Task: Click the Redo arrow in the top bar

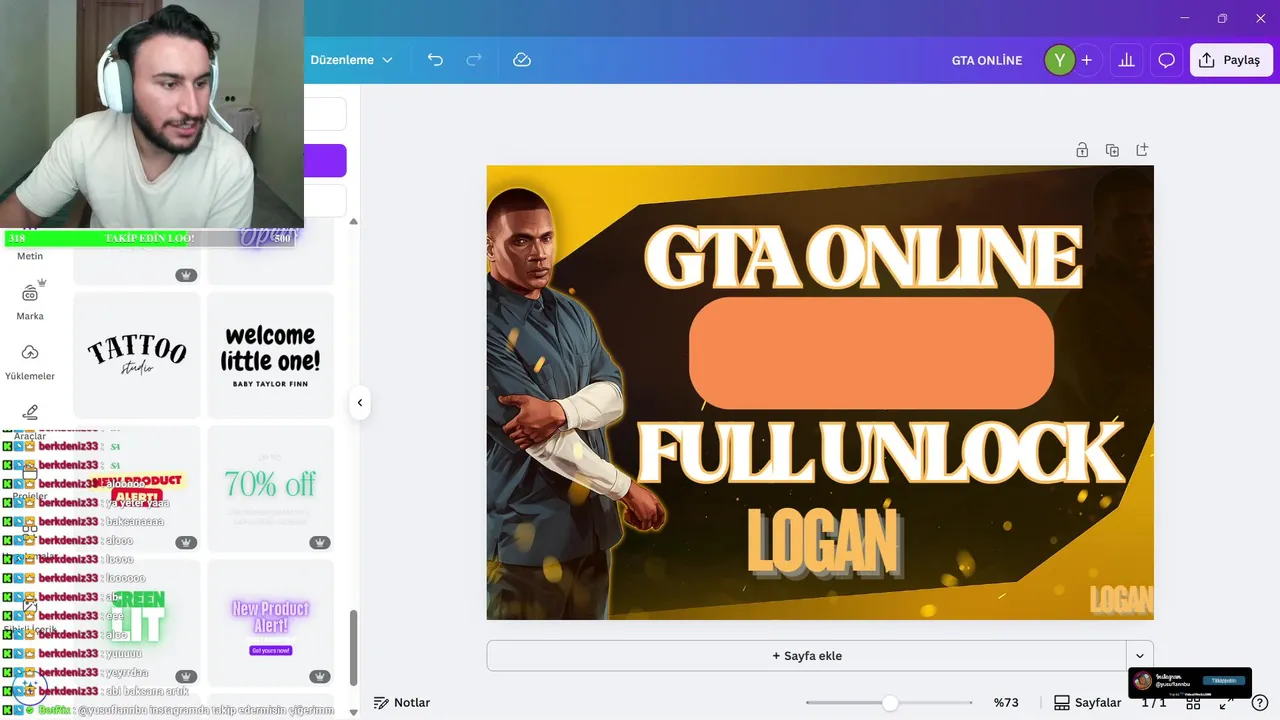Action: (x=474, y=60)
